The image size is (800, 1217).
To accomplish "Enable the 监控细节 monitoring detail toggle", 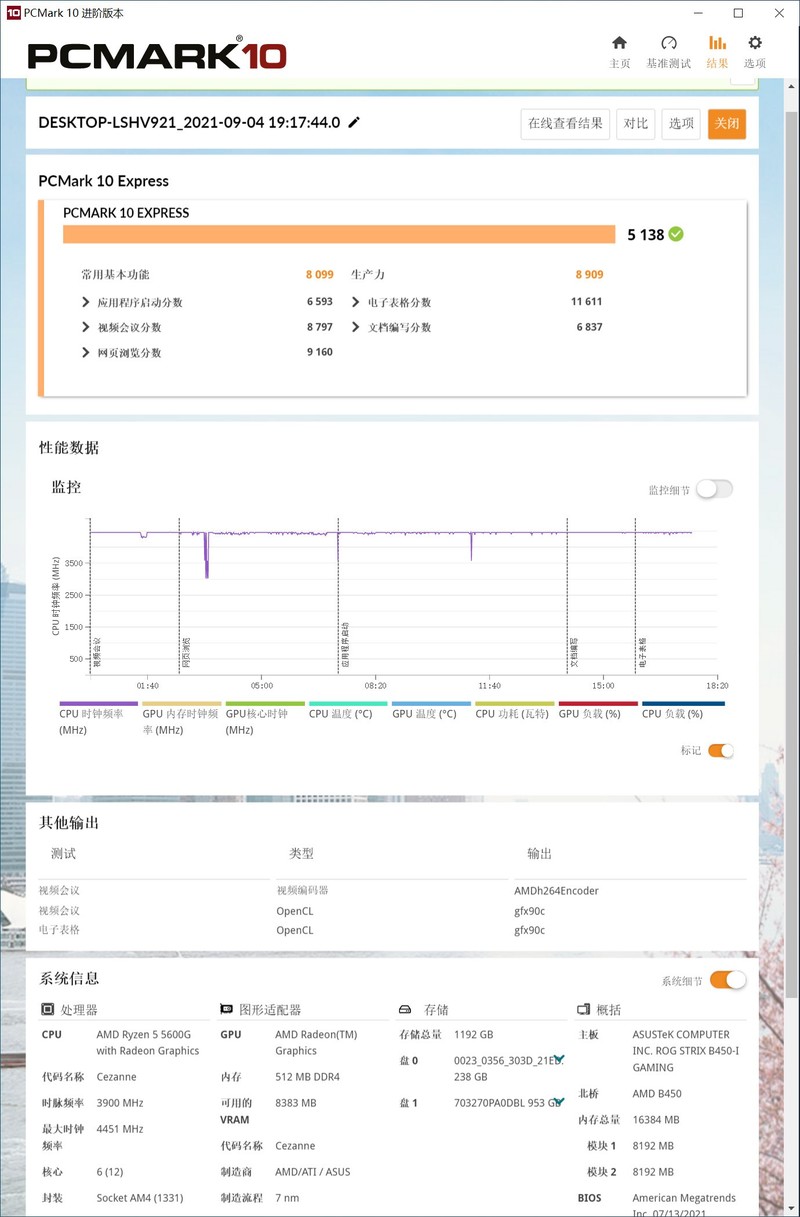I will point(714,488).
